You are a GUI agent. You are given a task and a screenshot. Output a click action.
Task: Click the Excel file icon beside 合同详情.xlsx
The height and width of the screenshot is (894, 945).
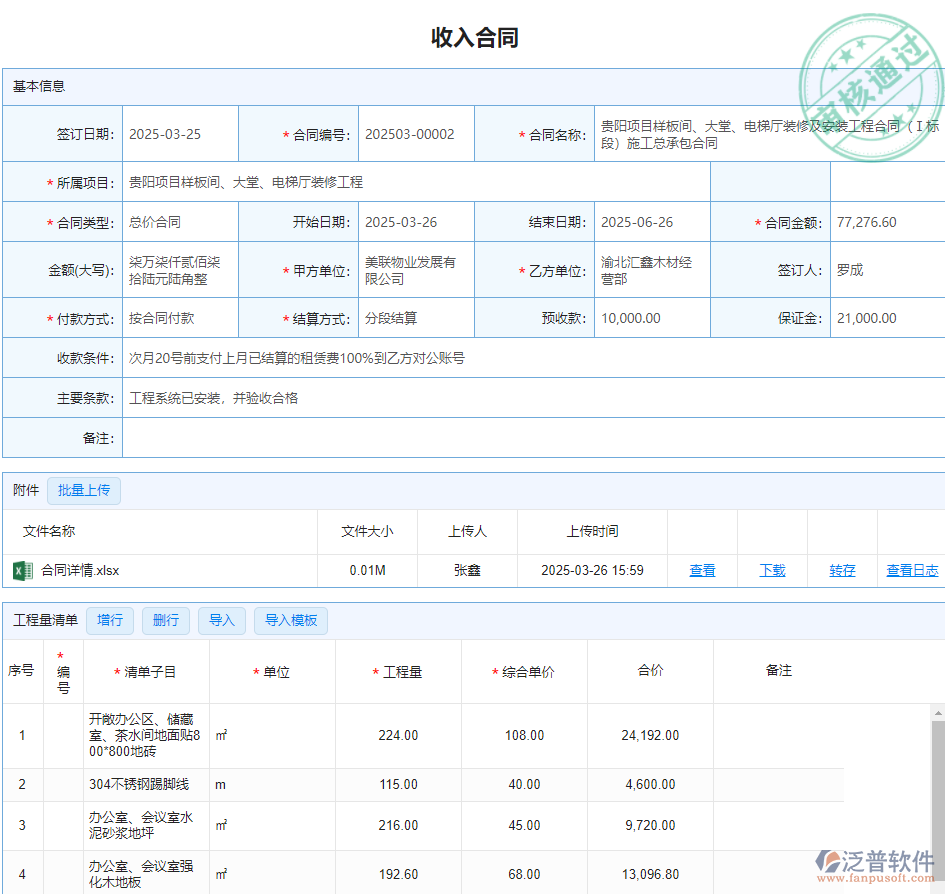click(x=21, y=570)
